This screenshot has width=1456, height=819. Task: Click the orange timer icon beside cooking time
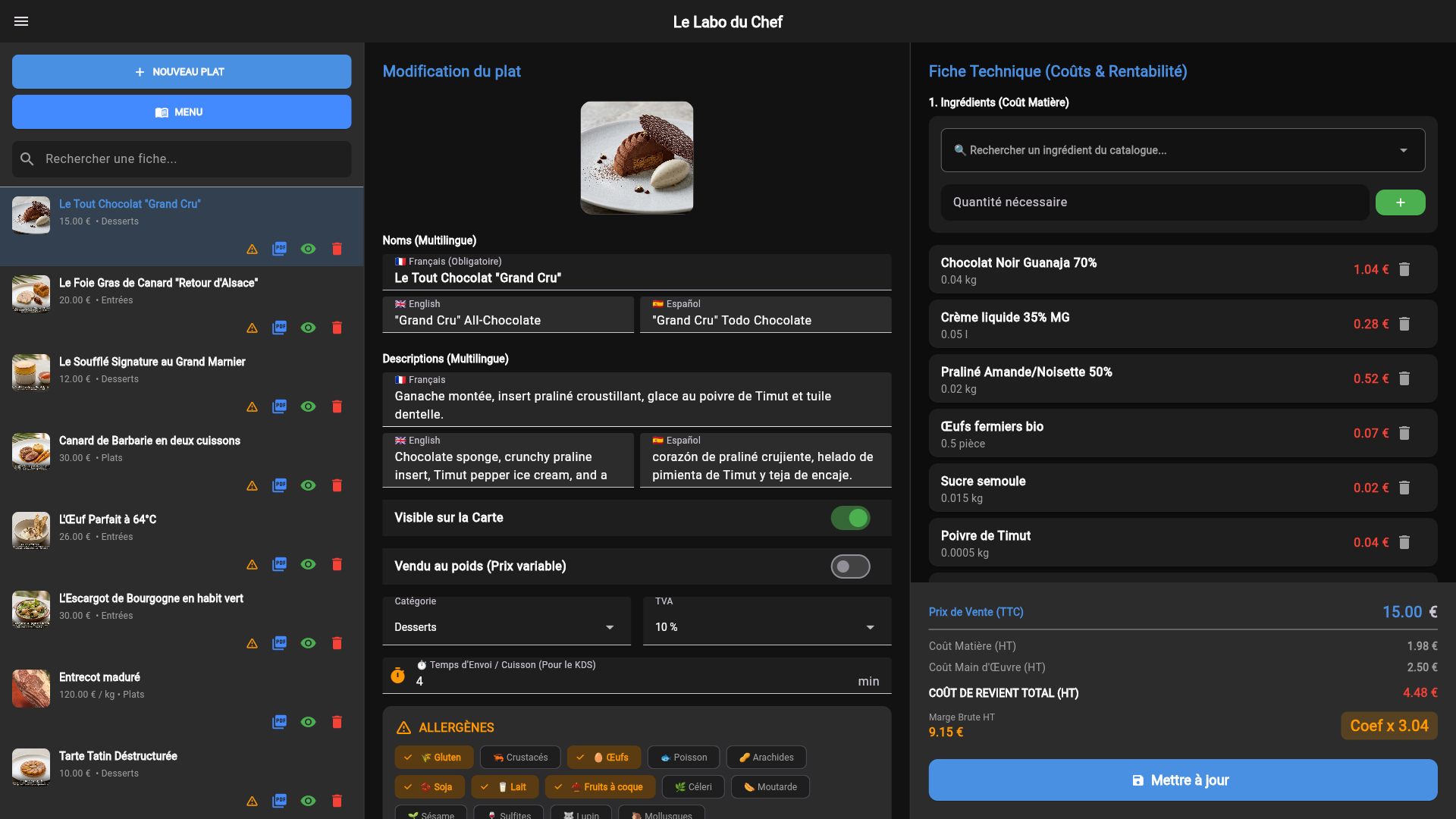[397, 675]
